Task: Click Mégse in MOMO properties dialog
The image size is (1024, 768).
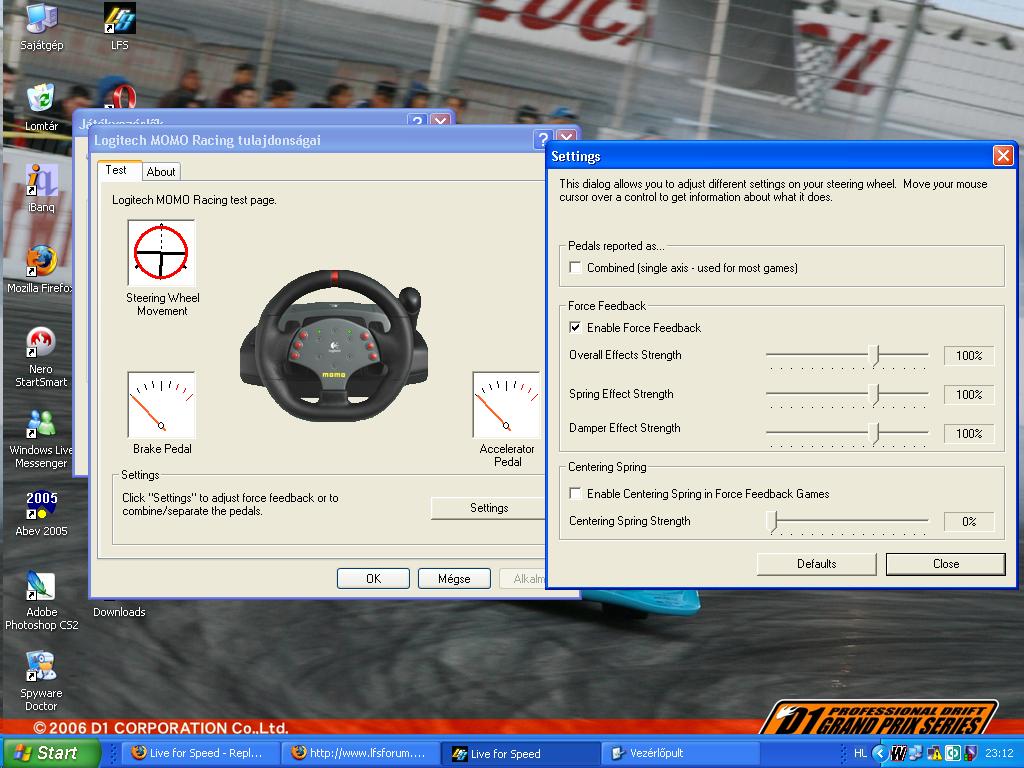Action: [454, 579]
